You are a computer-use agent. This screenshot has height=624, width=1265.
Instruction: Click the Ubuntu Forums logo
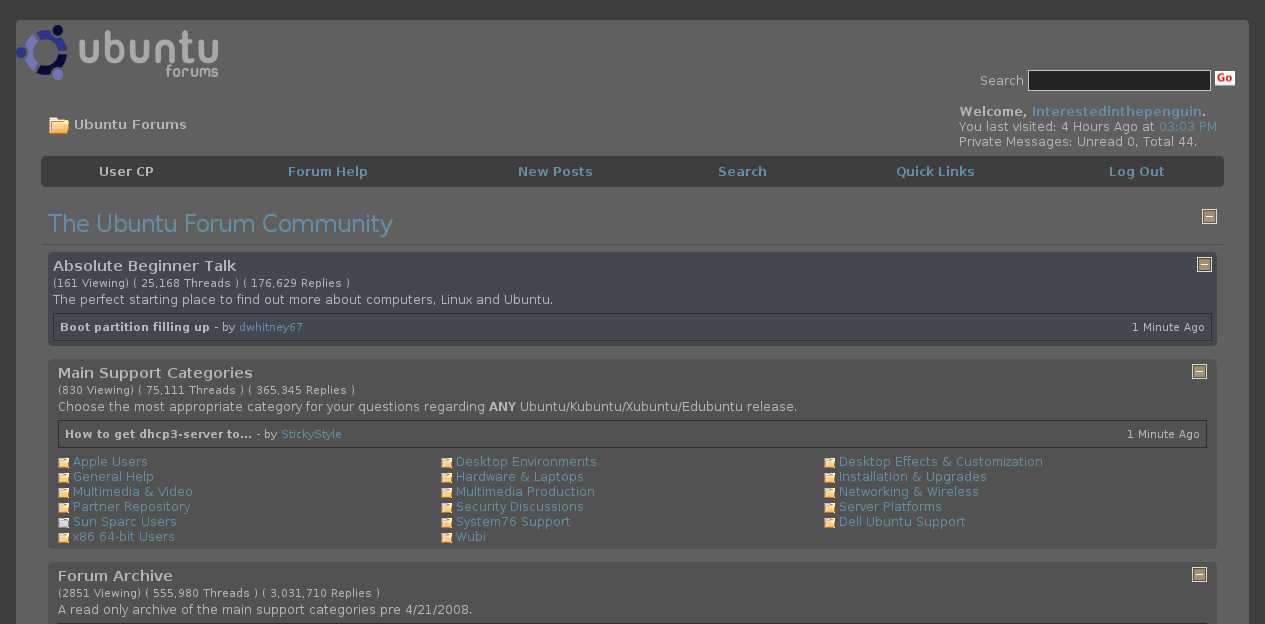click(118, 54)
